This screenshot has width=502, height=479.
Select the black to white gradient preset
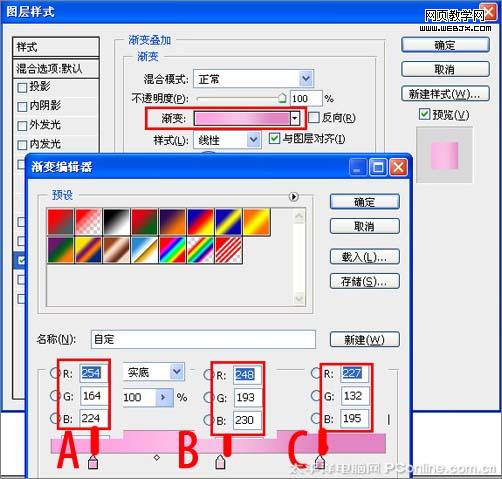(117, 222)
